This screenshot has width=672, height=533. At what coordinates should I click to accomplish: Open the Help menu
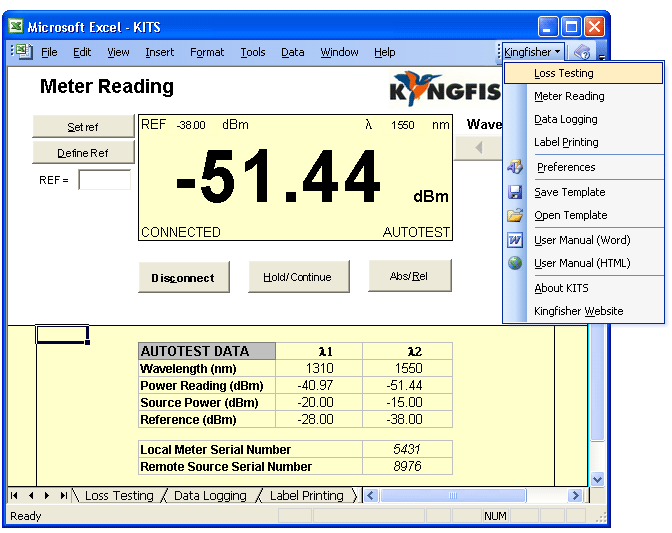384,52
